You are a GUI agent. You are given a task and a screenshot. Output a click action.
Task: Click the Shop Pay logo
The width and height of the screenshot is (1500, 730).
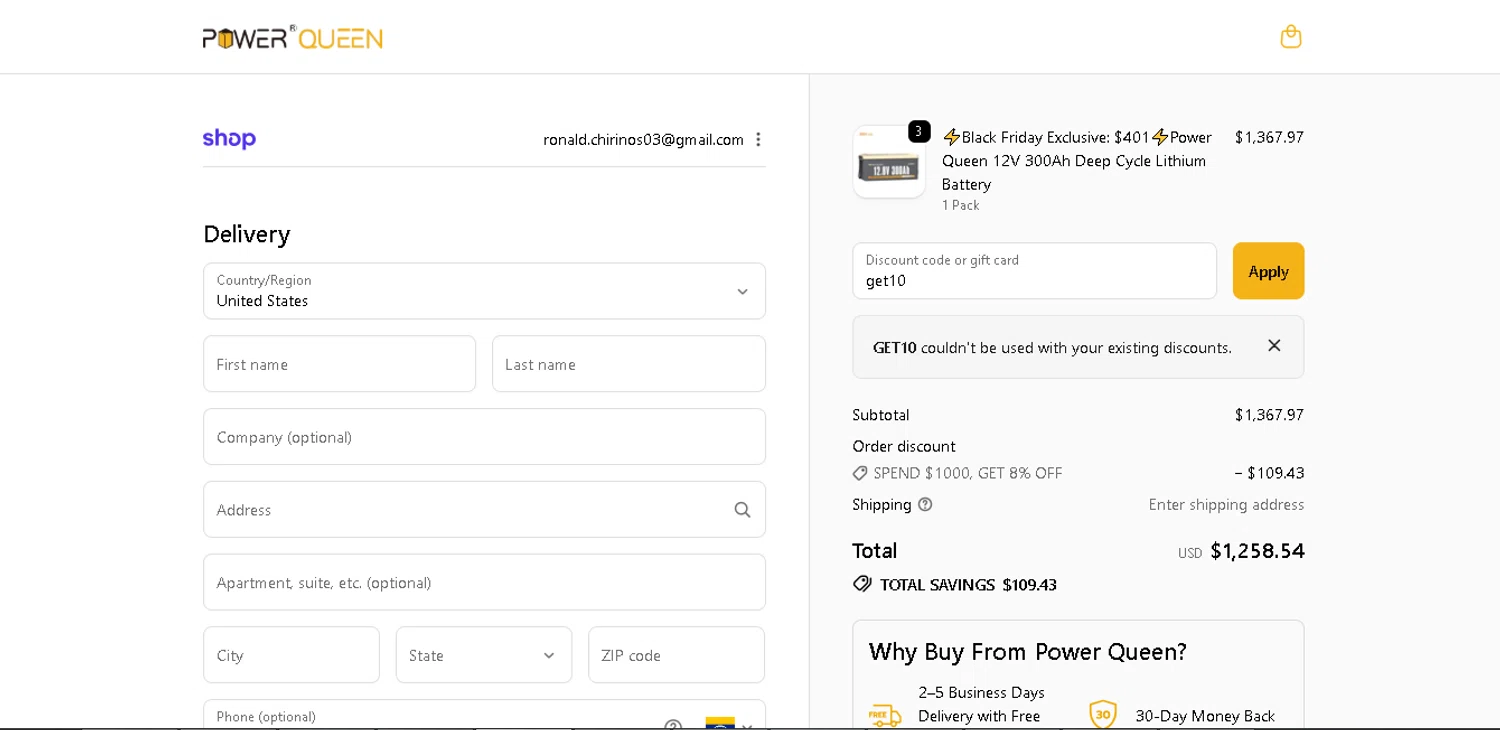point(229,139)
